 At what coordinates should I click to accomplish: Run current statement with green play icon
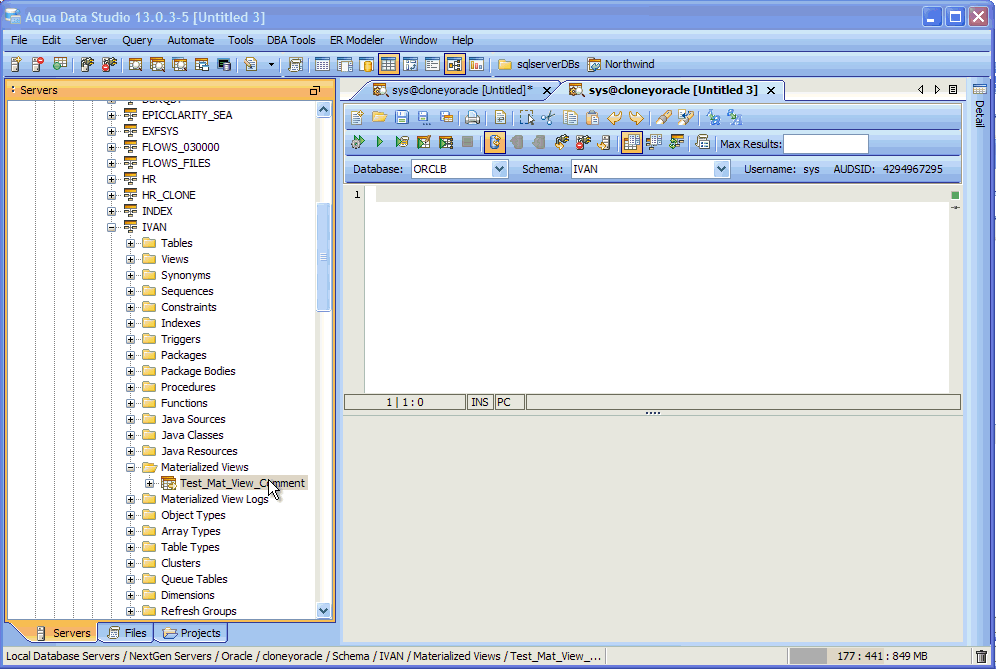click(x=380, y=142)
